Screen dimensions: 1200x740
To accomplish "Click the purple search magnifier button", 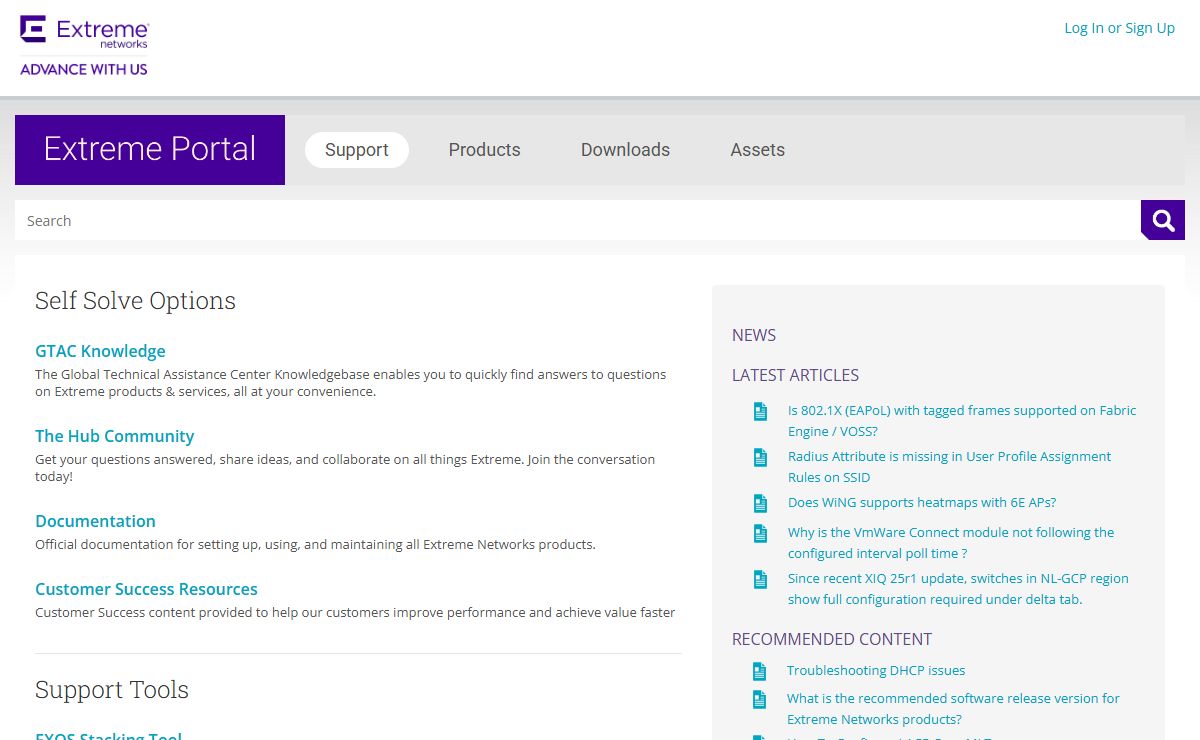I will click(x=1163, y=220).
